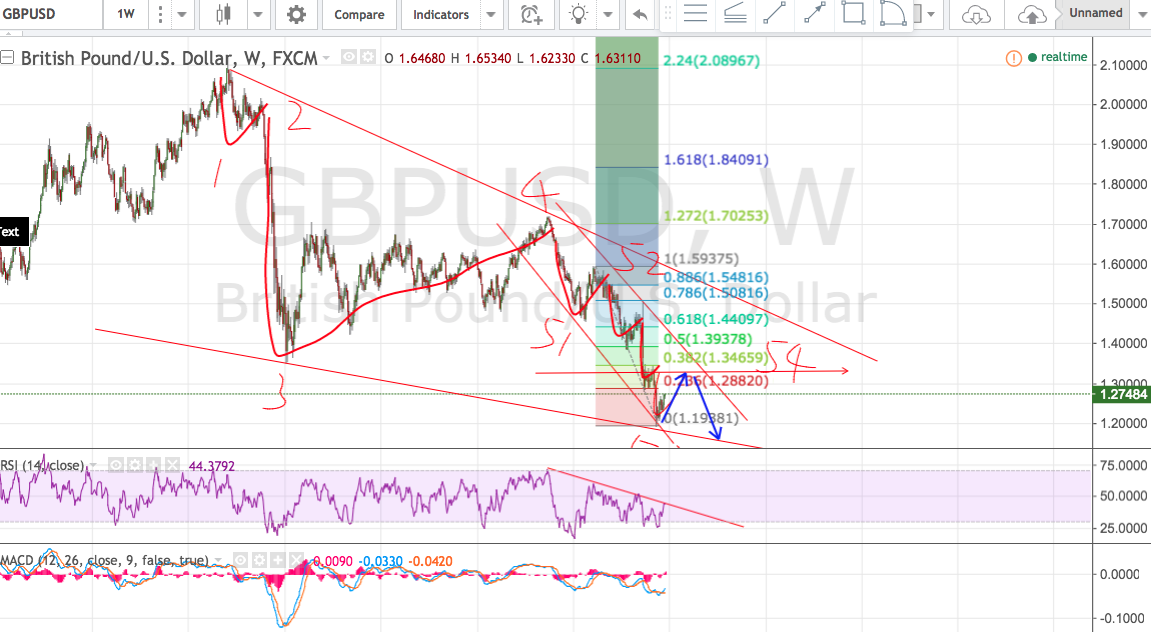Toggle visibility eye of main GBPUSD series
The image size is (1151, 632).
pos(349,57)
